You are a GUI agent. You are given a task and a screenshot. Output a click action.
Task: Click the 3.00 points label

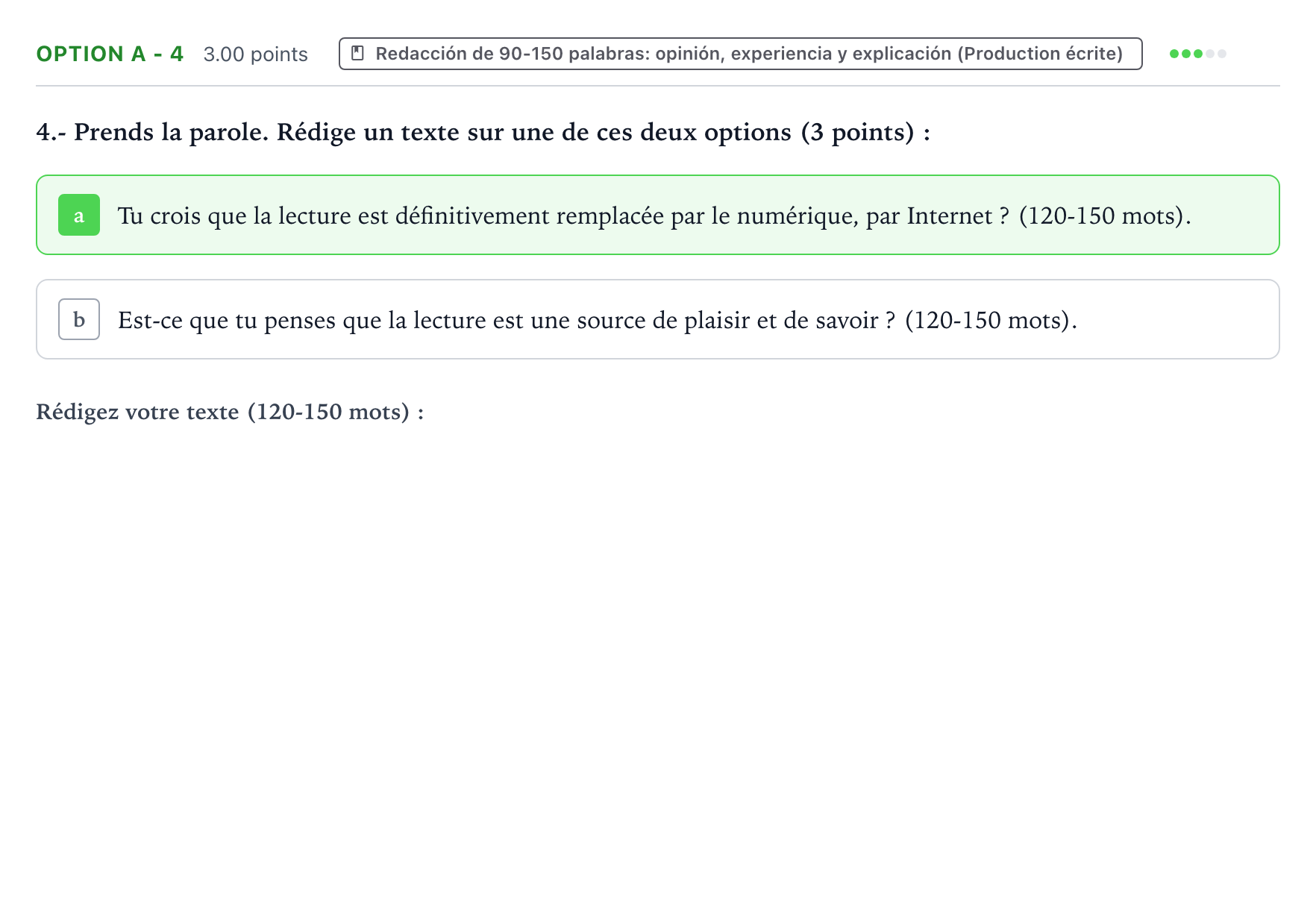pyautogui.click(x=255, y=54)
